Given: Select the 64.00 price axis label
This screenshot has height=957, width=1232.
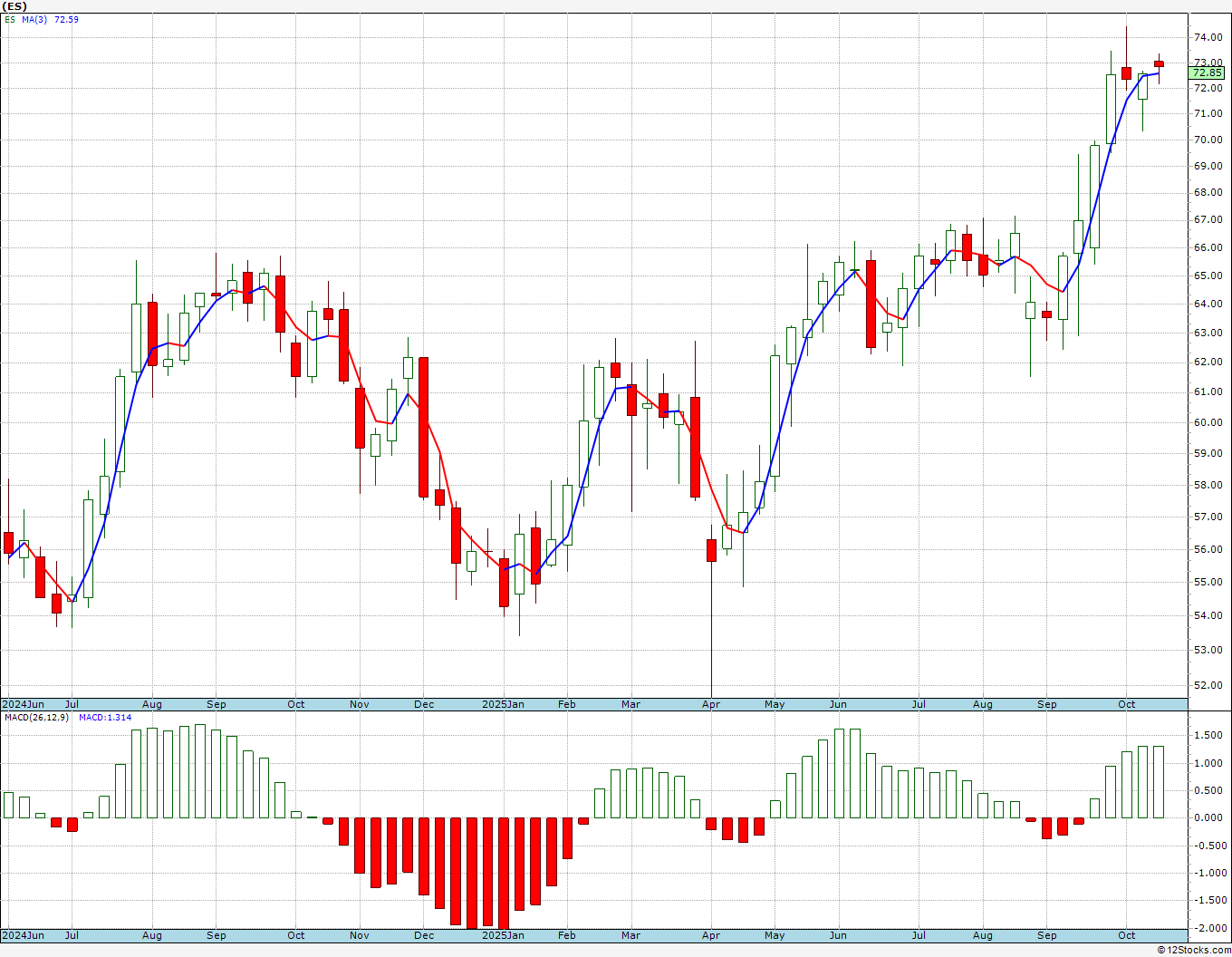Looking at the screenshot, I should click(1208, 304).
